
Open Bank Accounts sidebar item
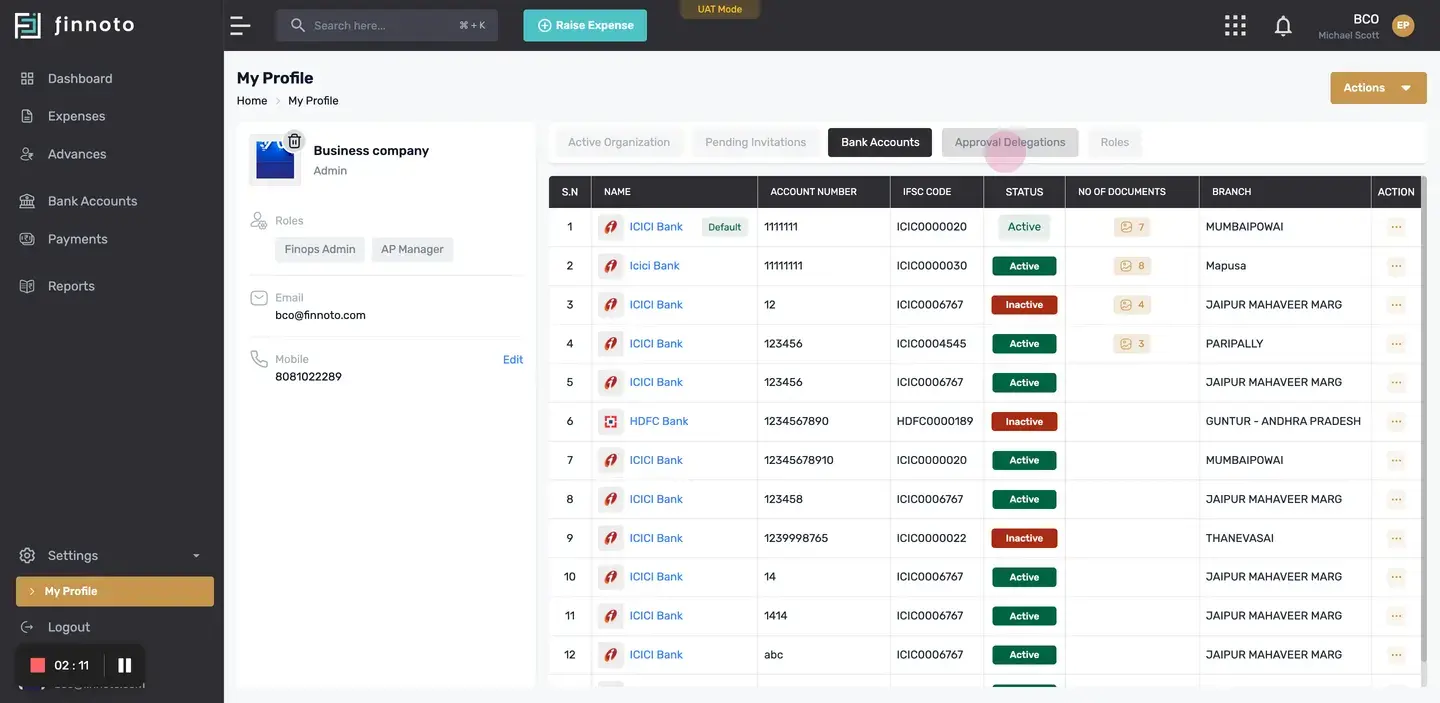(x=92, y=201)
